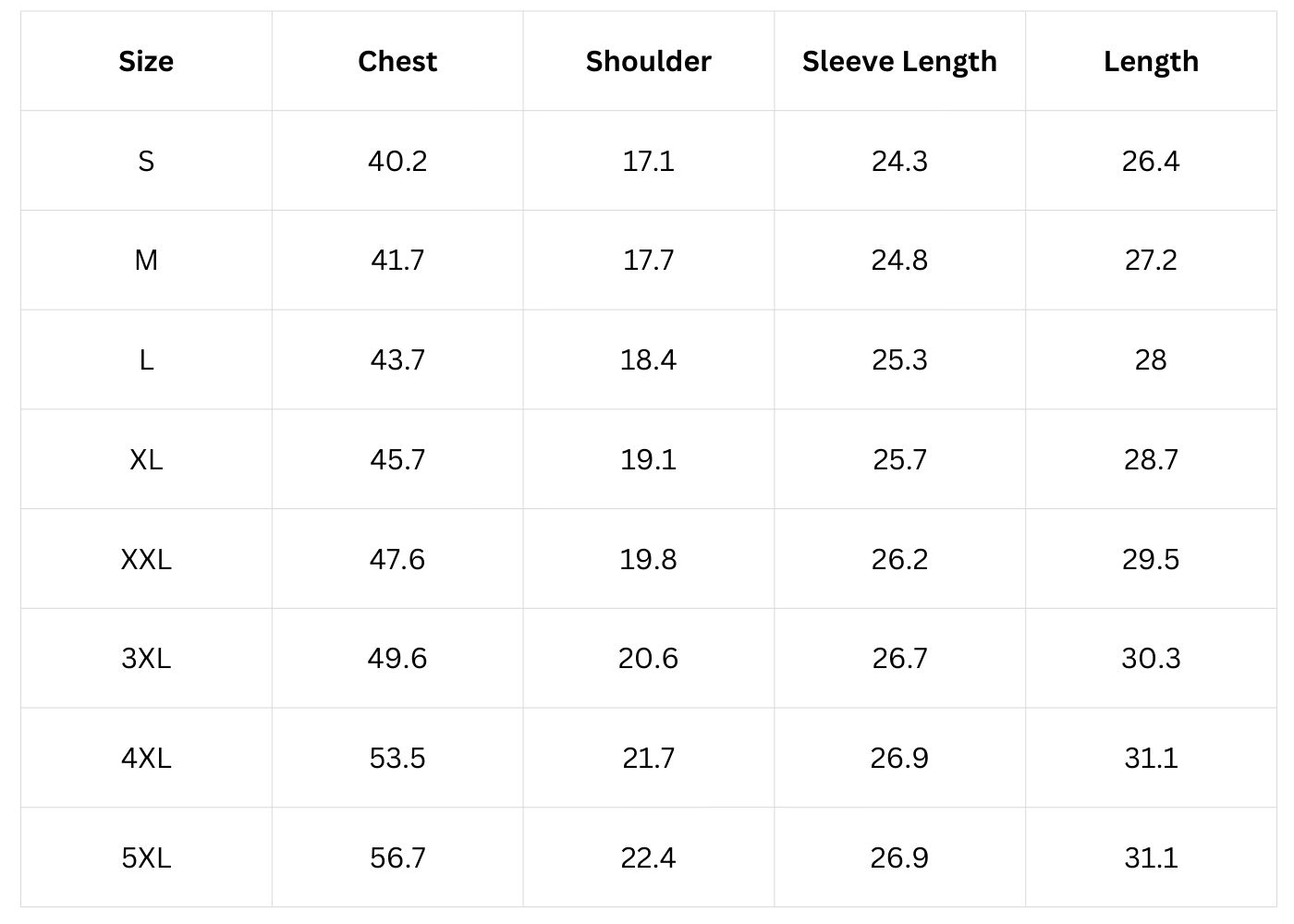Select shoulder value 22.4 for 5XL
Image resolution: width=1294 pixels, height=924 pixels.
click(648, 857)
